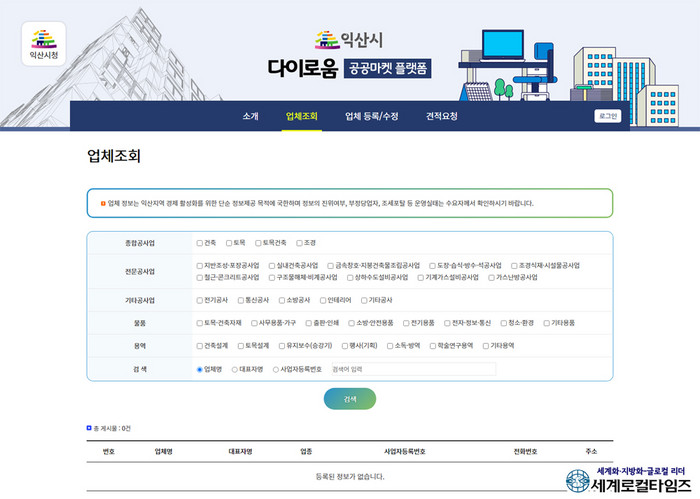Check the 건축 checkbox under 종합공사업

pyautogui.click(x=200, y=243)
